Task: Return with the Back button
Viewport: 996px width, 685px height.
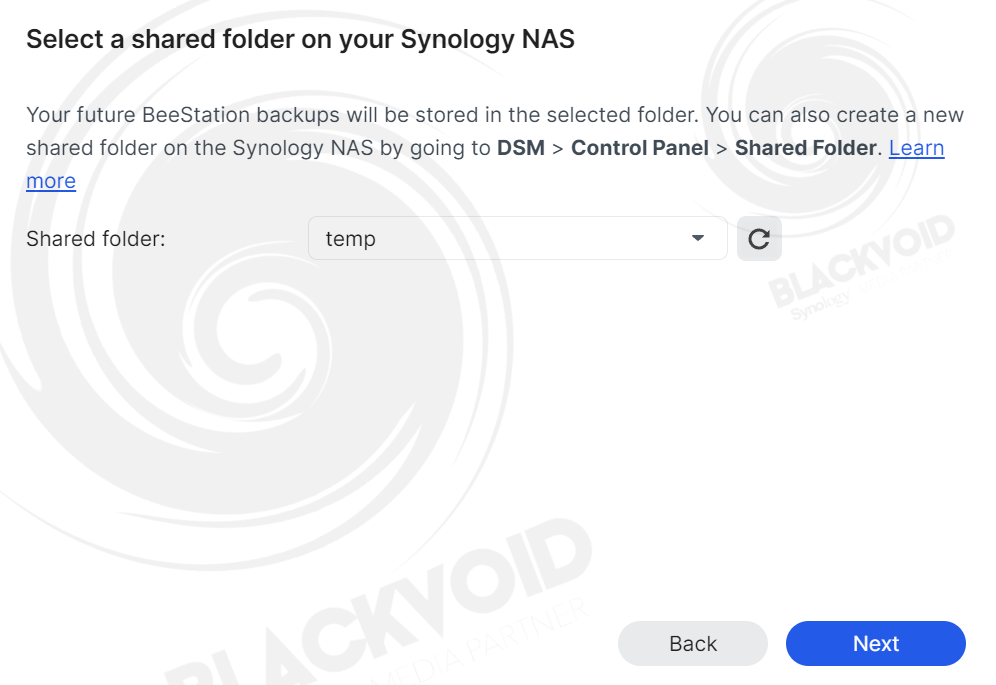Action: [692, 644]
